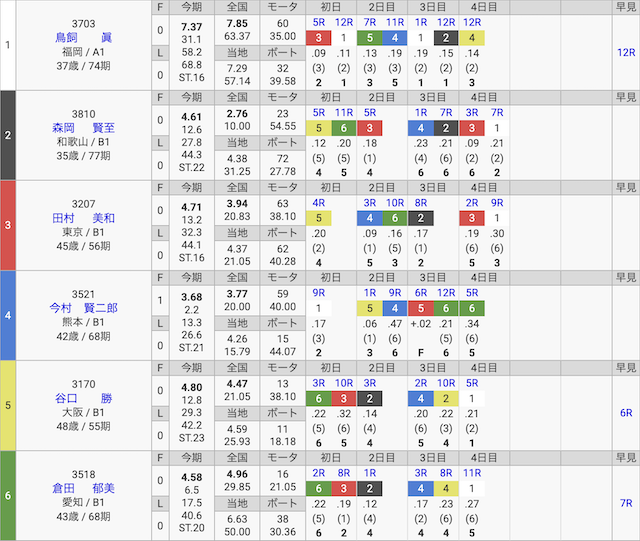Open 谷口's 初日 10R race link
Screen dimensions: 640x541
point(343,382)
